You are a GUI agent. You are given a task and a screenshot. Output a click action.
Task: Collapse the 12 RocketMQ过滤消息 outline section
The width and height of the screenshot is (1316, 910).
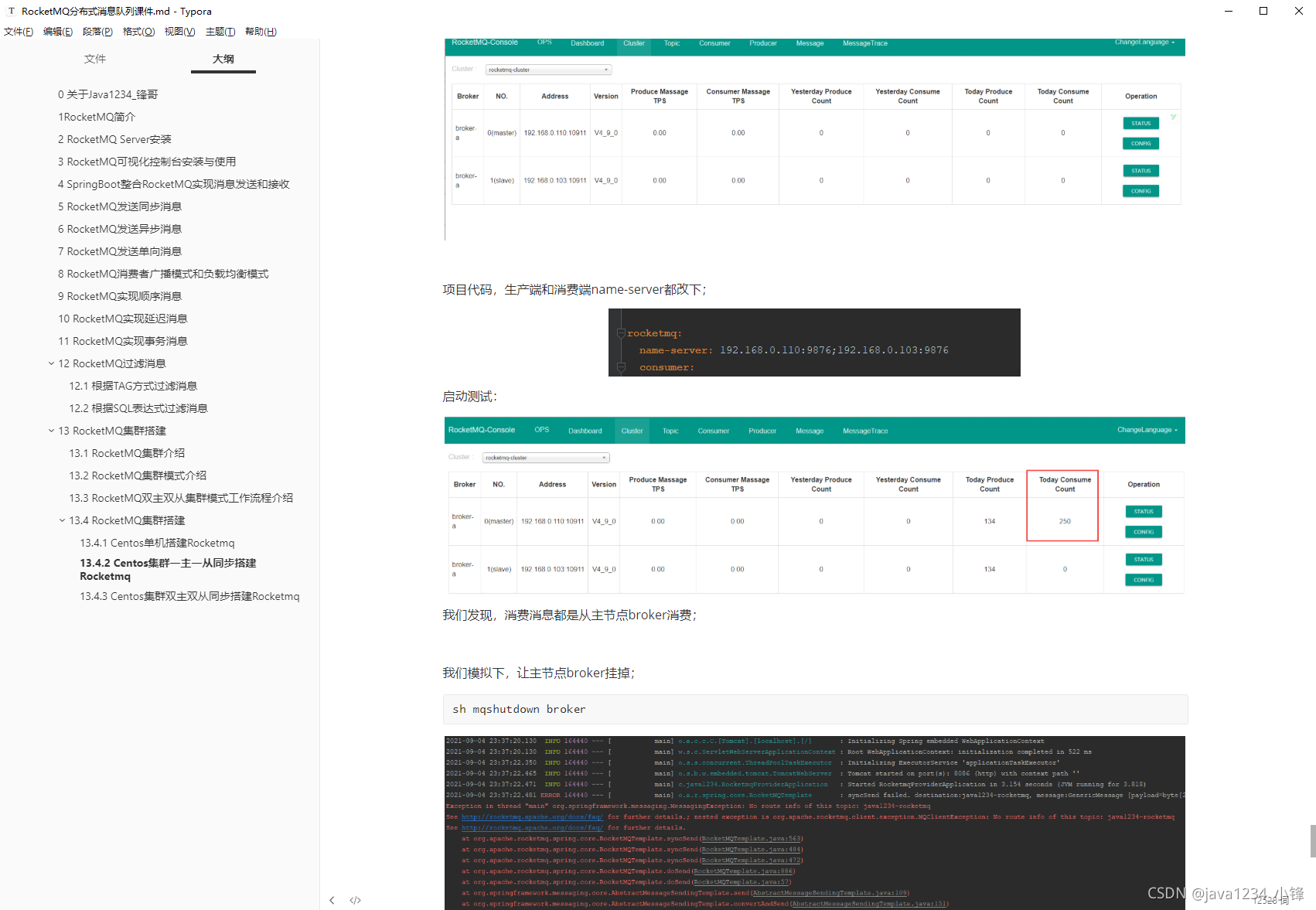tap(51, 363)
